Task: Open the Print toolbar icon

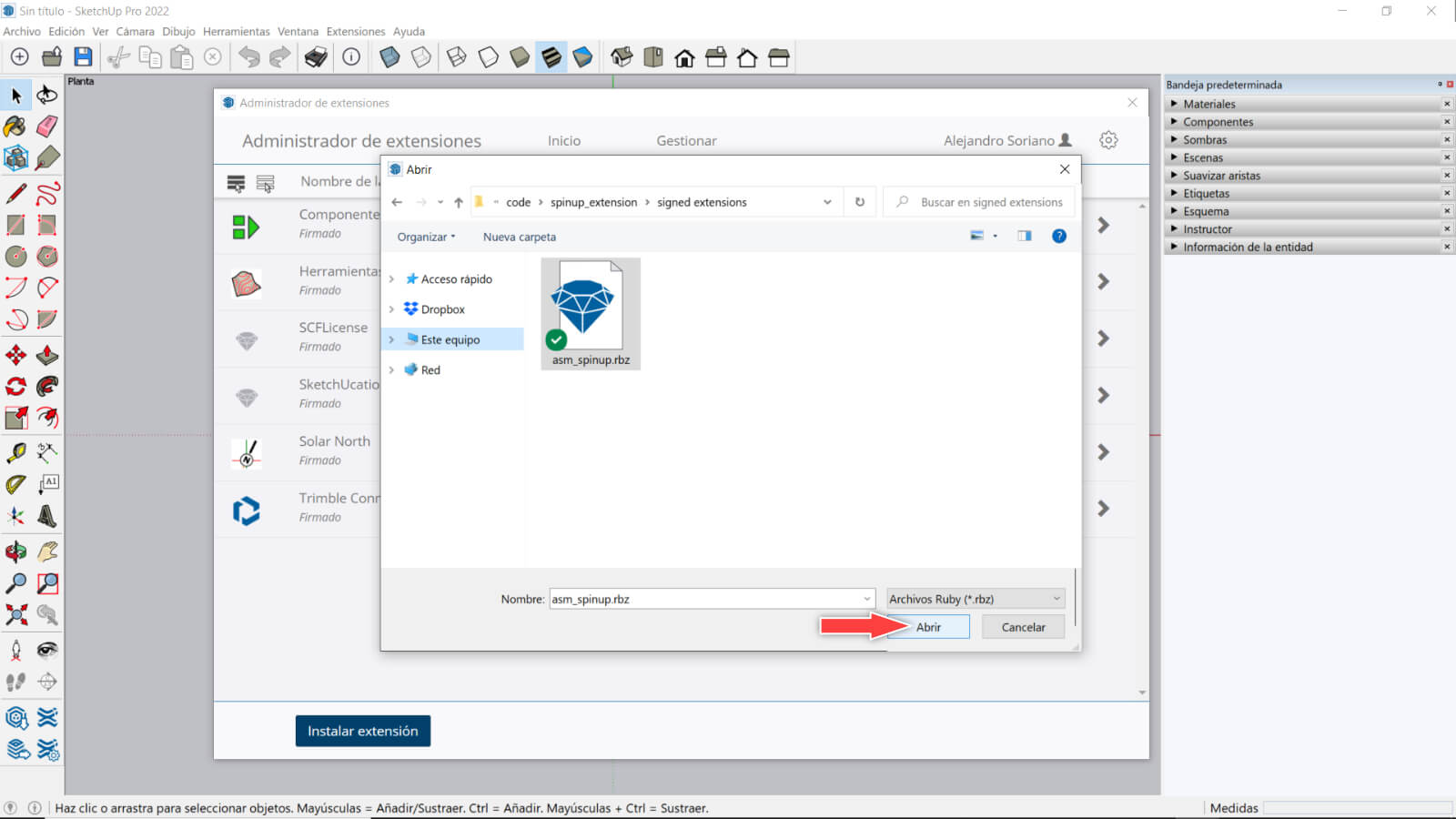Action: (x=316, y=57)
